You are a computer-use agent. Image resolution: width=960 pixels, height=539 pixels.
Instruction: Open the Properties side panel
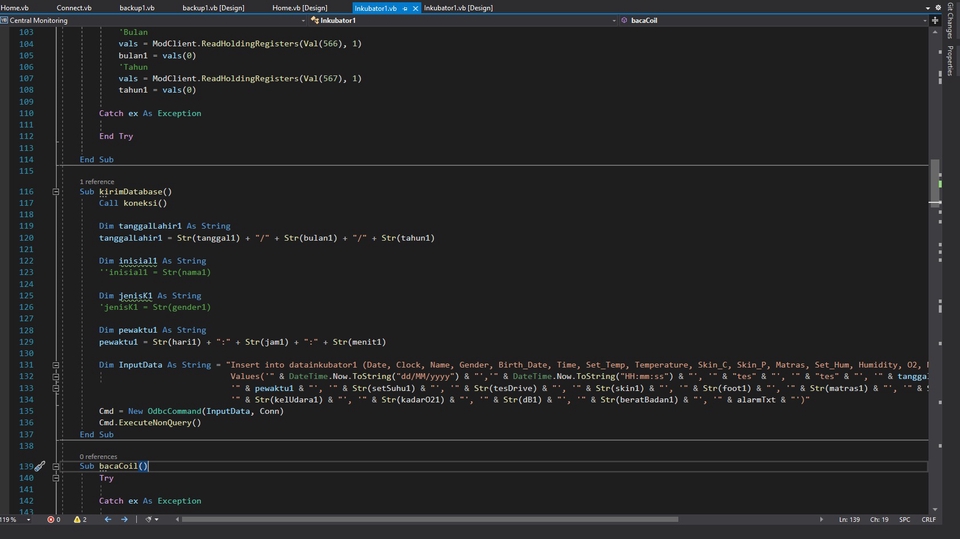point(950,61)
